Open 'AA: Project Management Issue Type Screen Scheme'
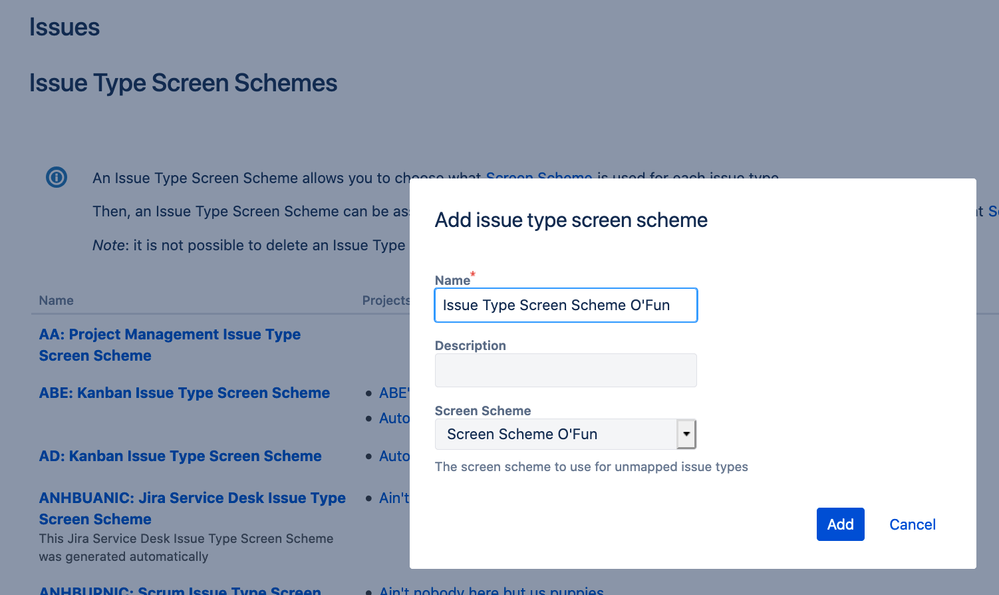 pyautogui.click(x=170, y=344)
